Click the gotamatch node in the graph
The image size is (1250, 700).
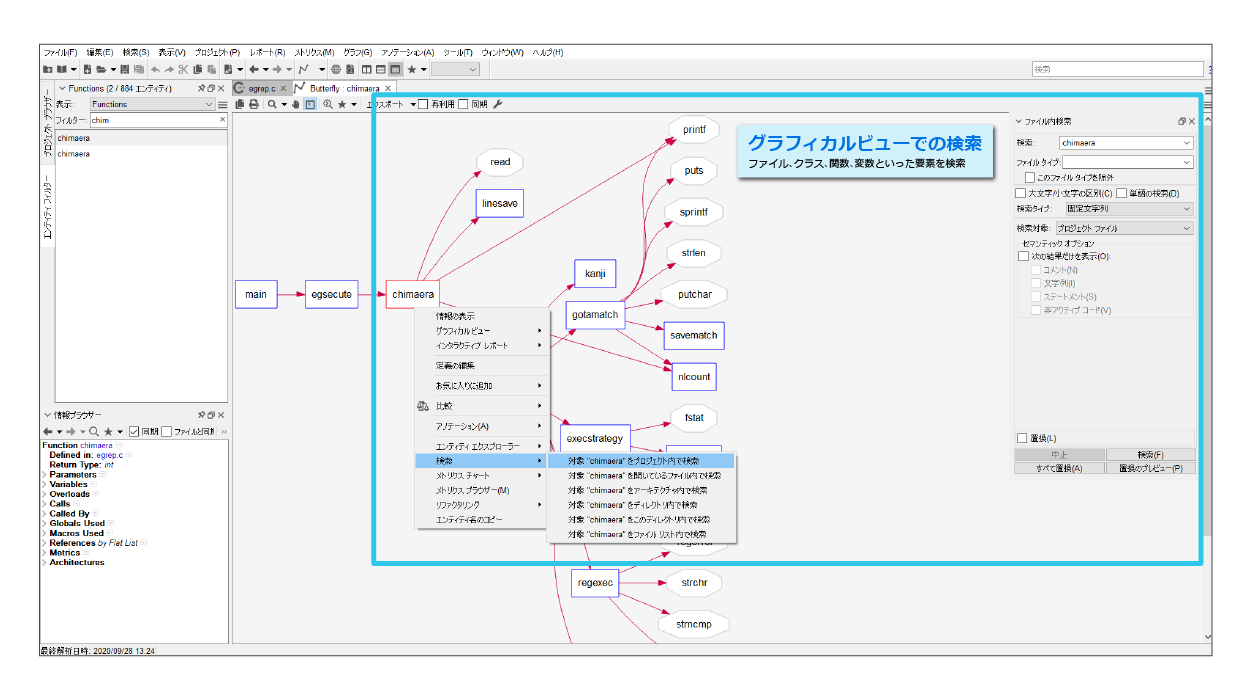pos(595,315)
